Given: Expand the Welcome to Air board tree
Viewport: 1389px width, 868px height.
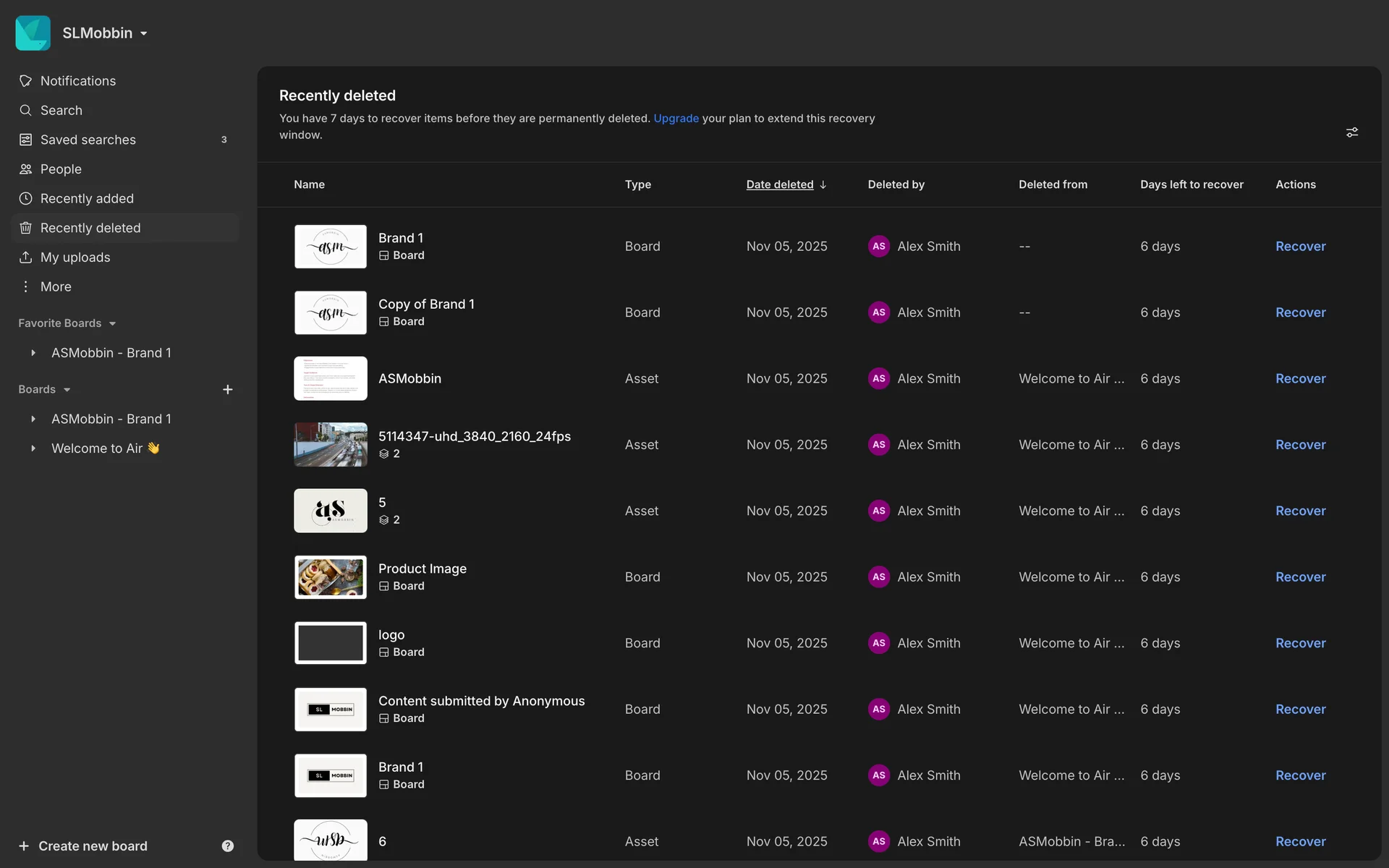Looking at the screenshot, I should [33, 448].
